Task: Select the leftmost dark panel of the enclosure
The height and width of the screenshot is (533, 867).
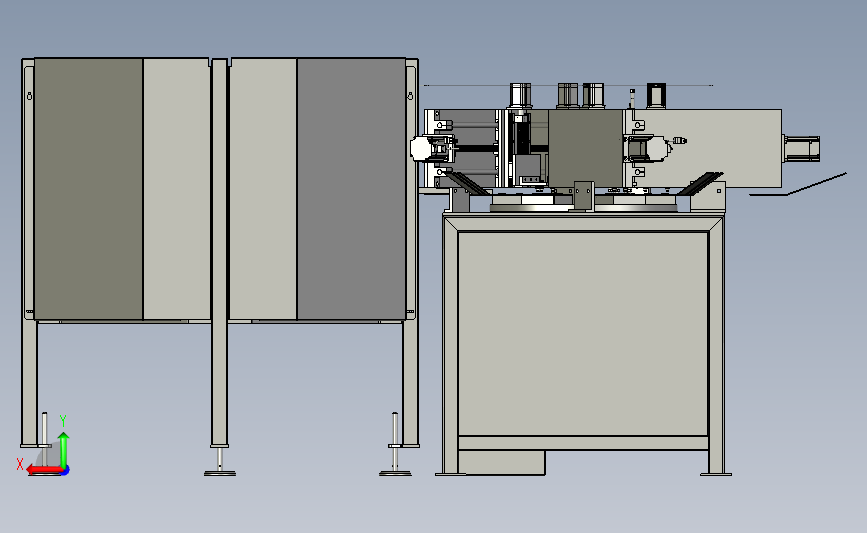Action: click(x=88, y=189)
